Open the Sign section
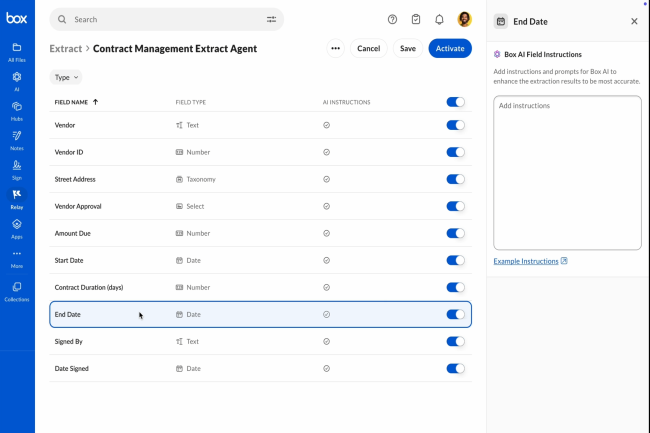This screenshot has height=433, width=650. pyautogui.click(x=17, y=168)
